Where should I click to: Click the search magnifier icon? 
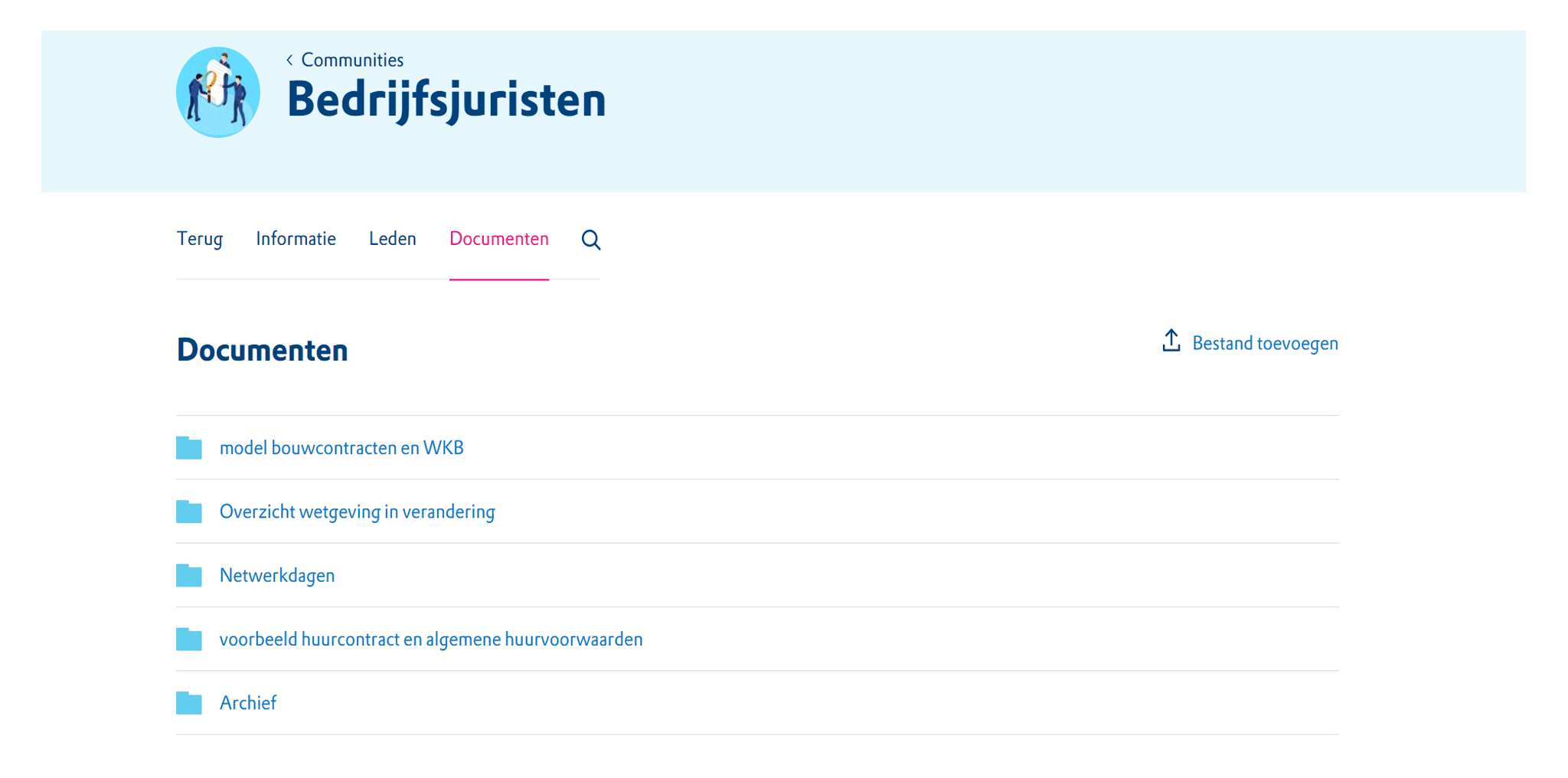pos(590,240)
